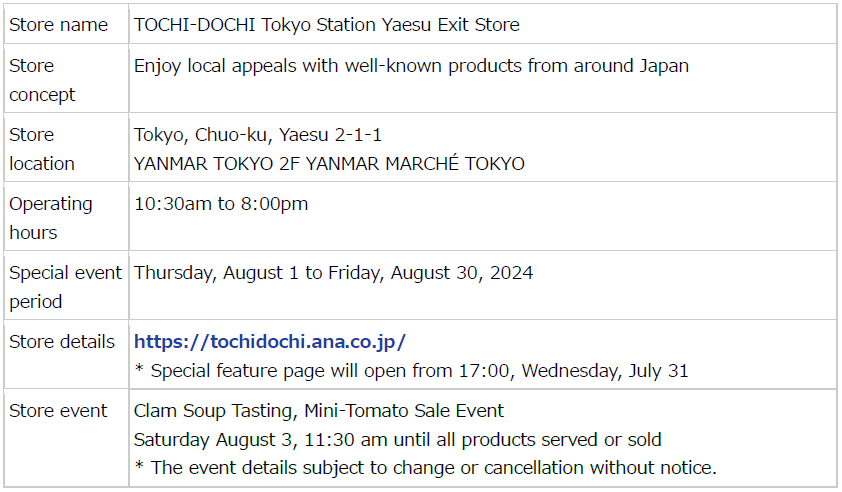Click the Special event period label
This screenshot has height=492, width=842.
(66, 287)
